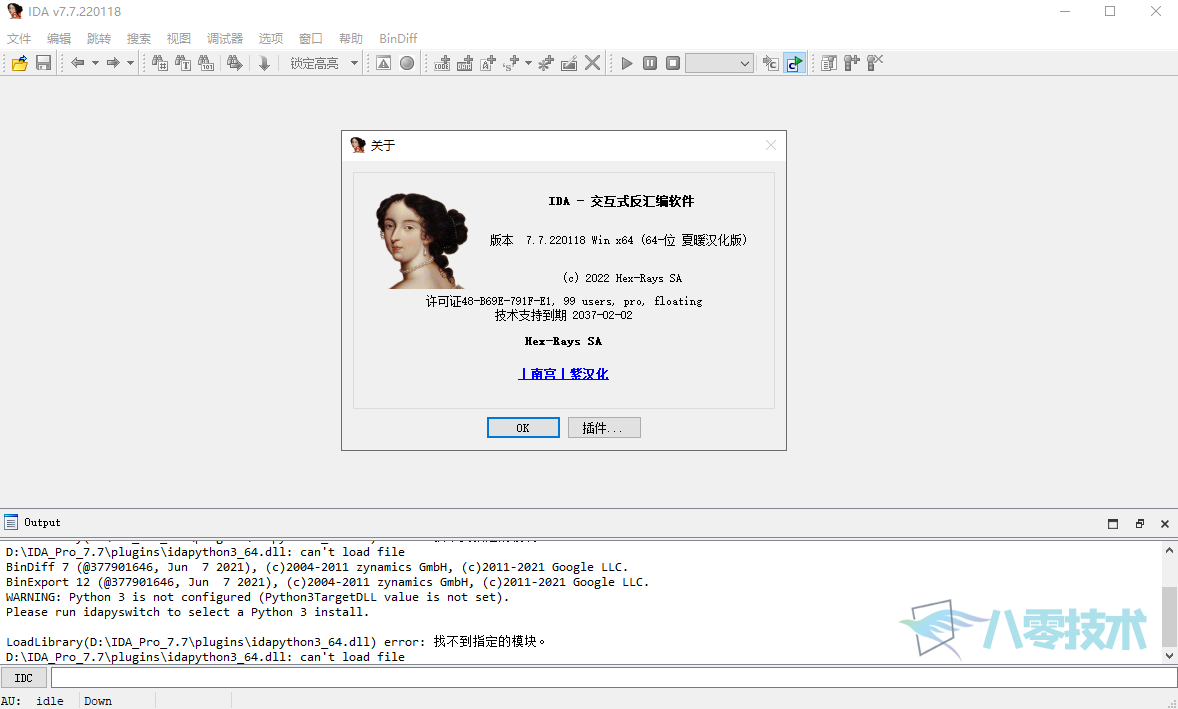
Task: Open the 文件 menu
Action: [20, 38]
